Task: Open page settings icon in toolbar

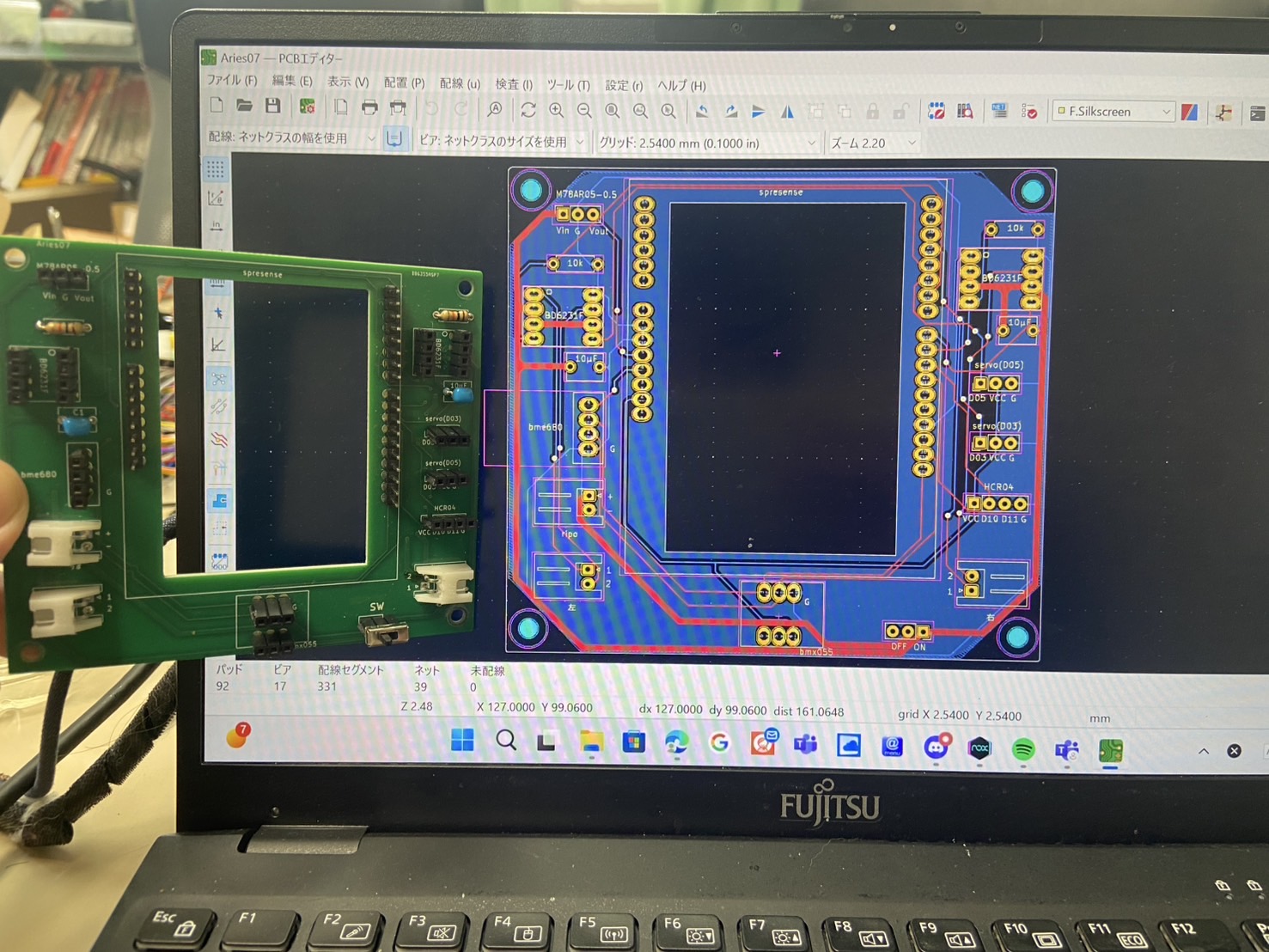Action: tap(341, 107)
